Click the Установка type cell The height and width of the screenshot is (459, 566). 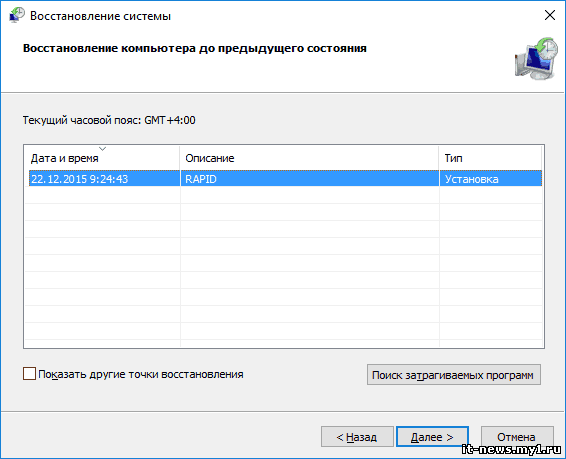[x=471, y=179]
